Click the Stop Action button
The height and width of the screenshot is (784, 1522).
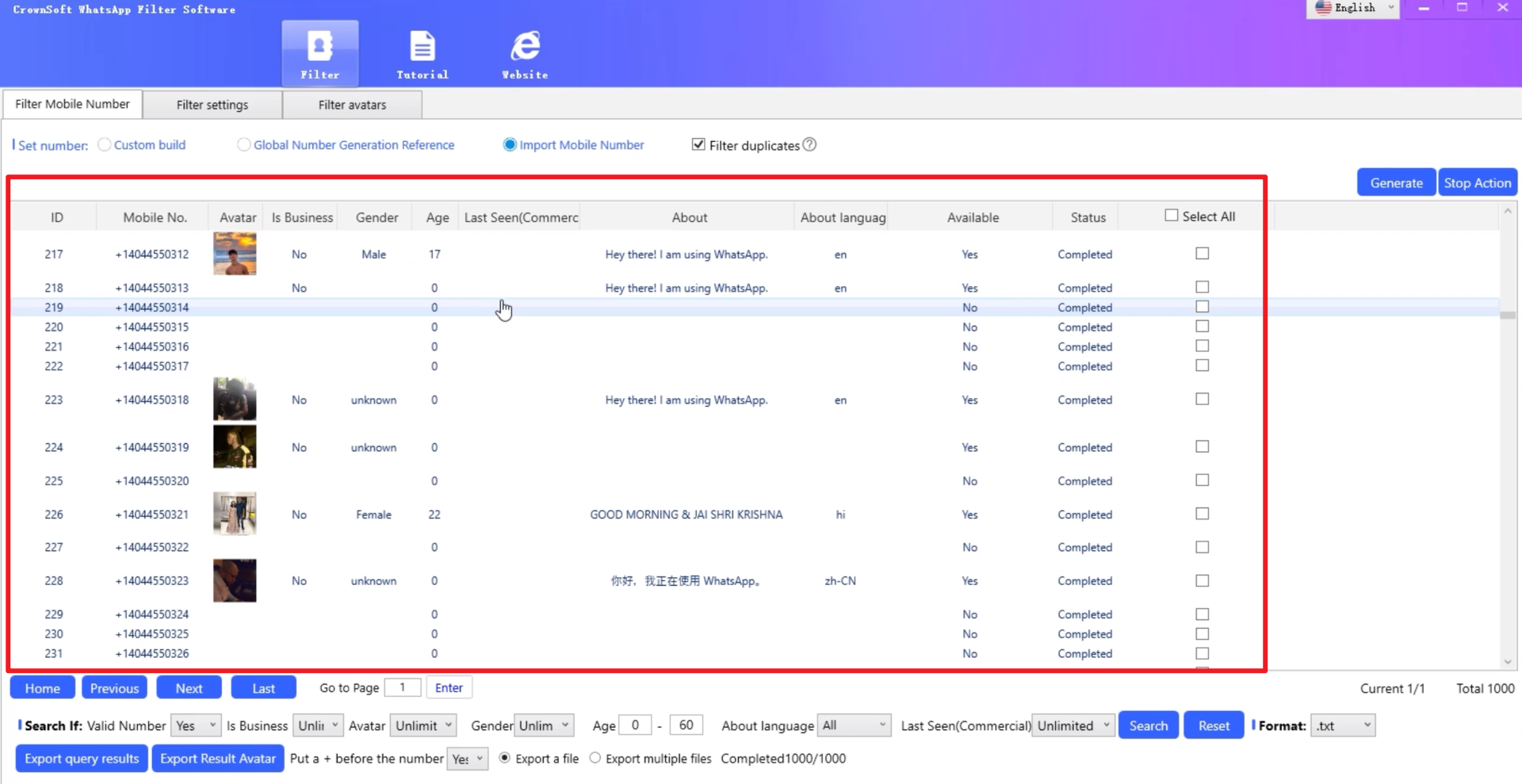(x=1477, y=182)
